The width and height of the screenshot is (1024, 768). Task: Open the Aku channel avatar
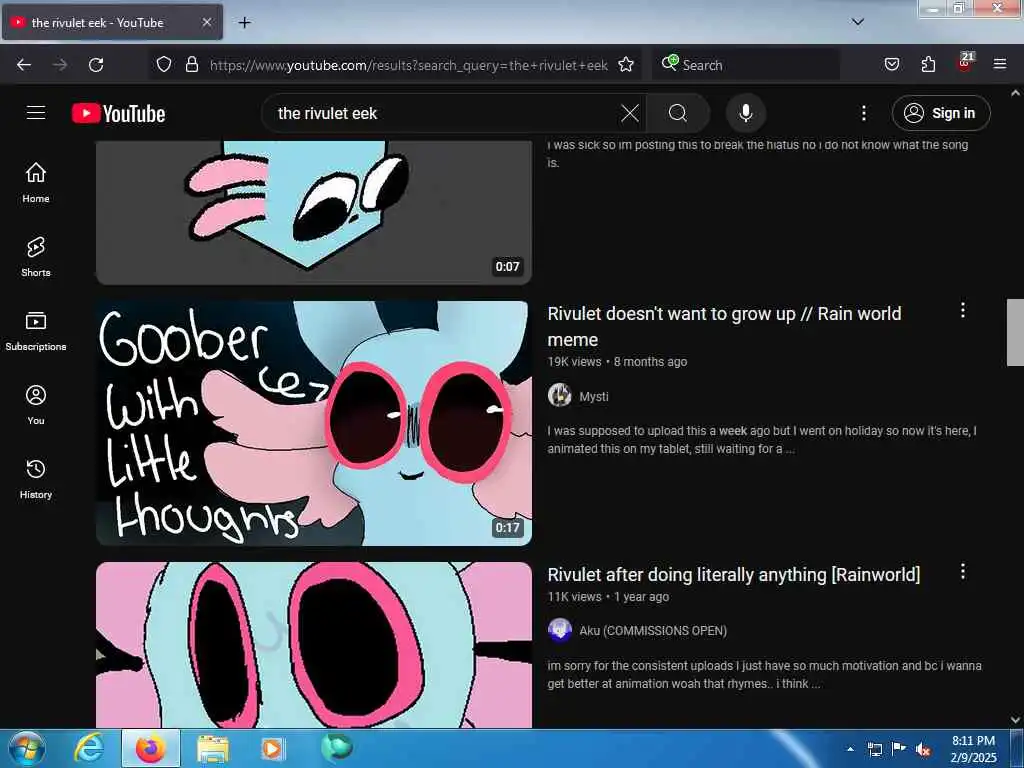560,630
